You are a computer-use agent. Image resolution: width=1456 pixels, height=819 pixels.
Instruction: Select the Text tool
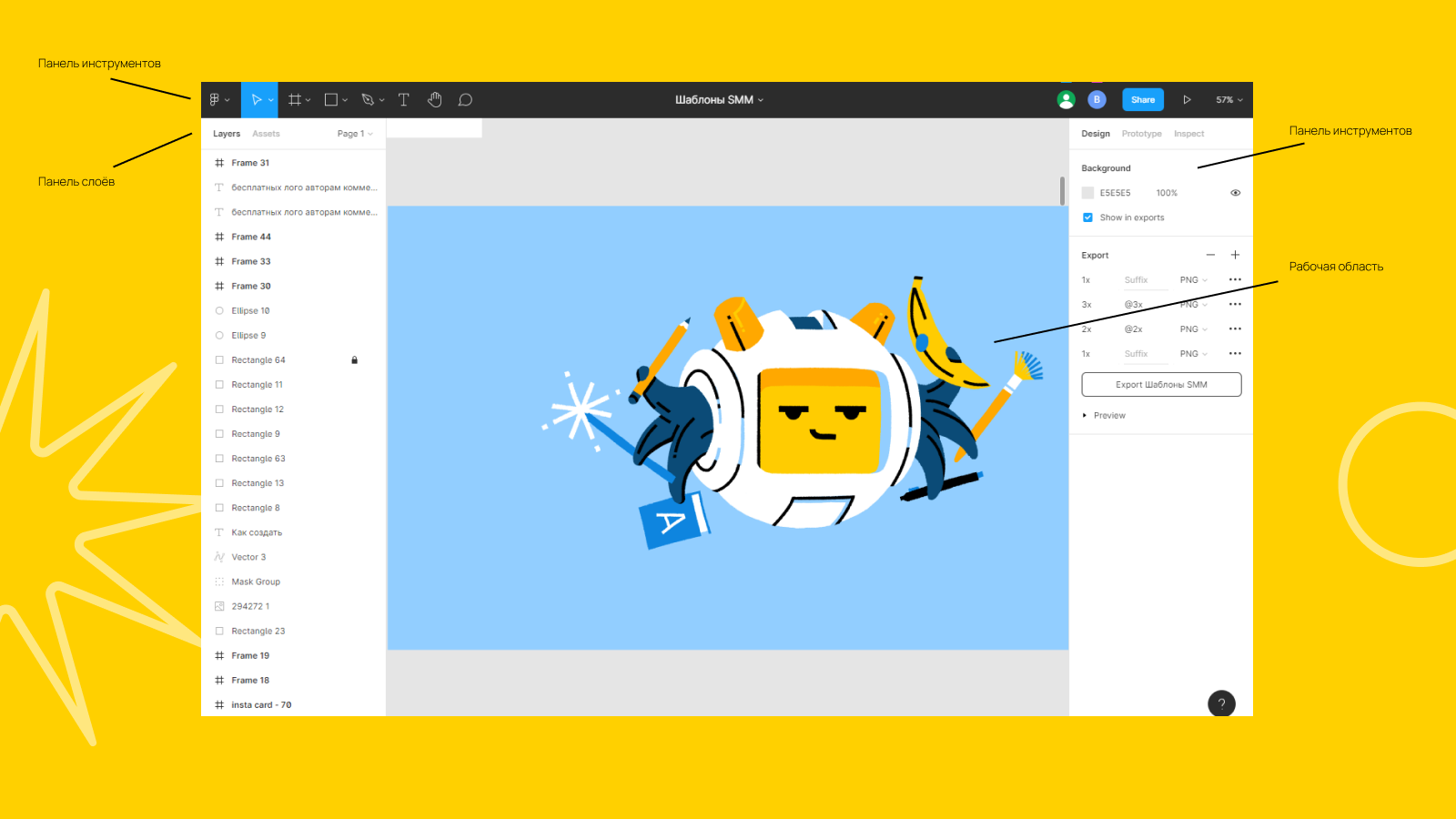(404, 100)
